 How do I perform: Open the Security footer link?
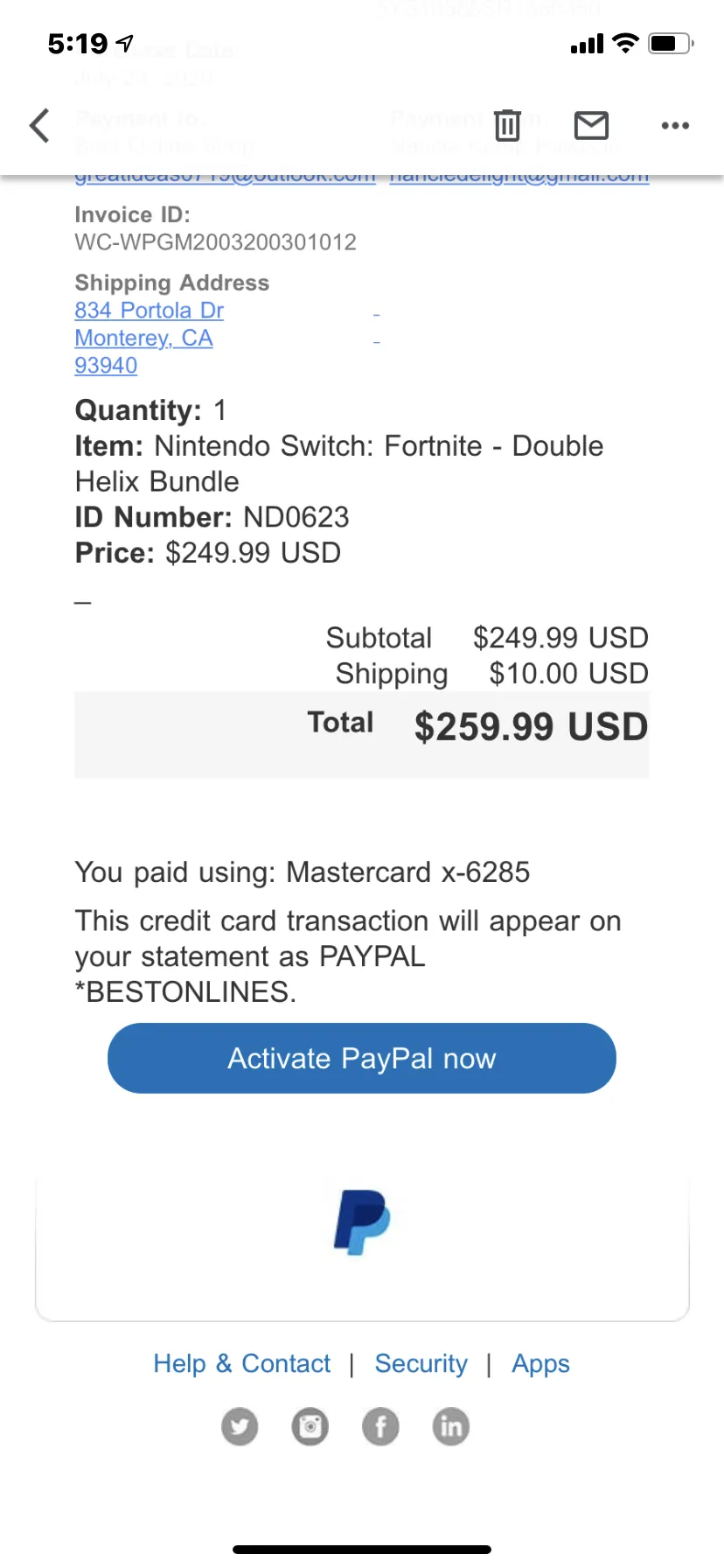(x=421, y=1363)
